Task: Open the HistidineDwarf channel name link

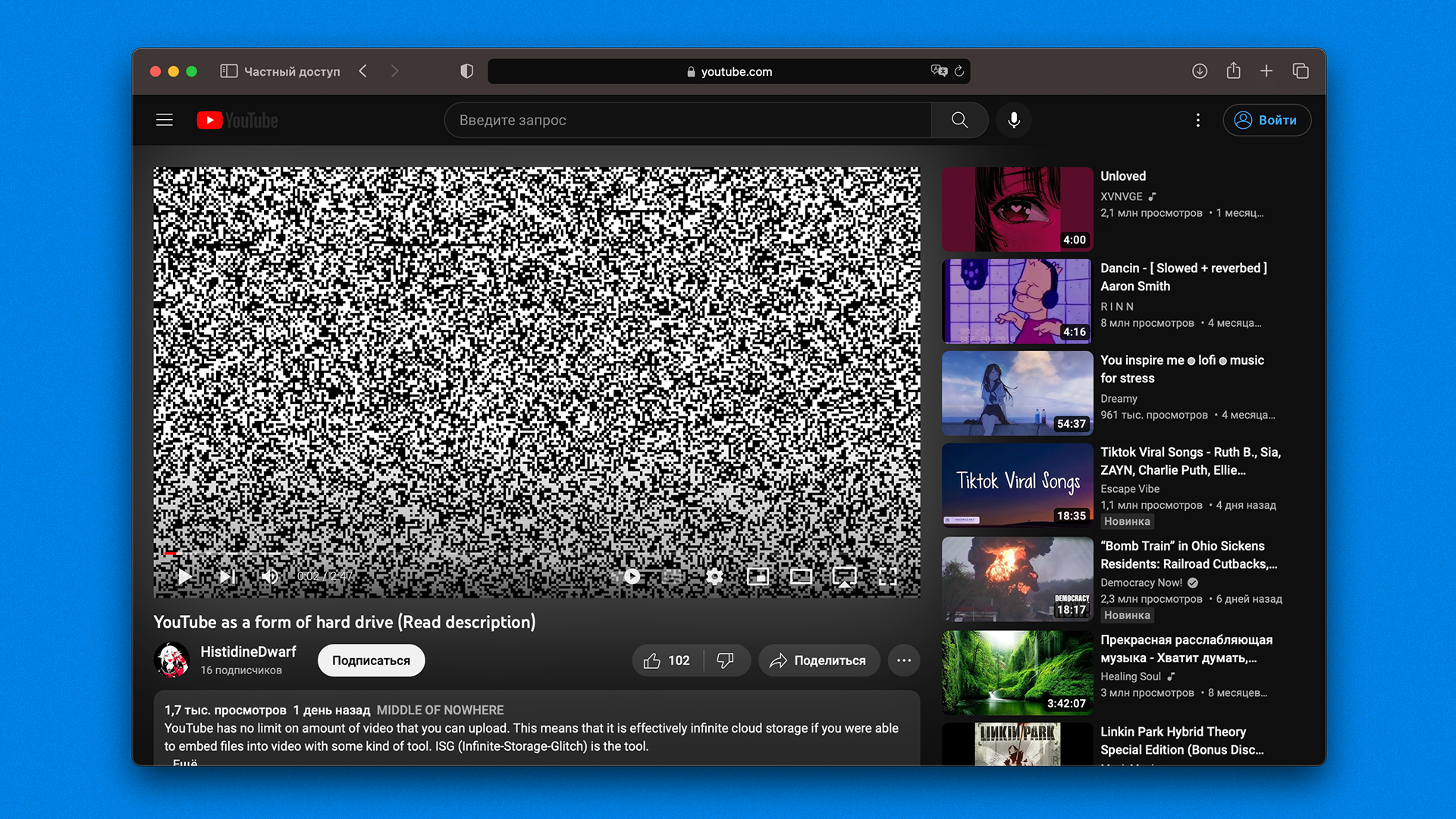Action: point(248,651)
